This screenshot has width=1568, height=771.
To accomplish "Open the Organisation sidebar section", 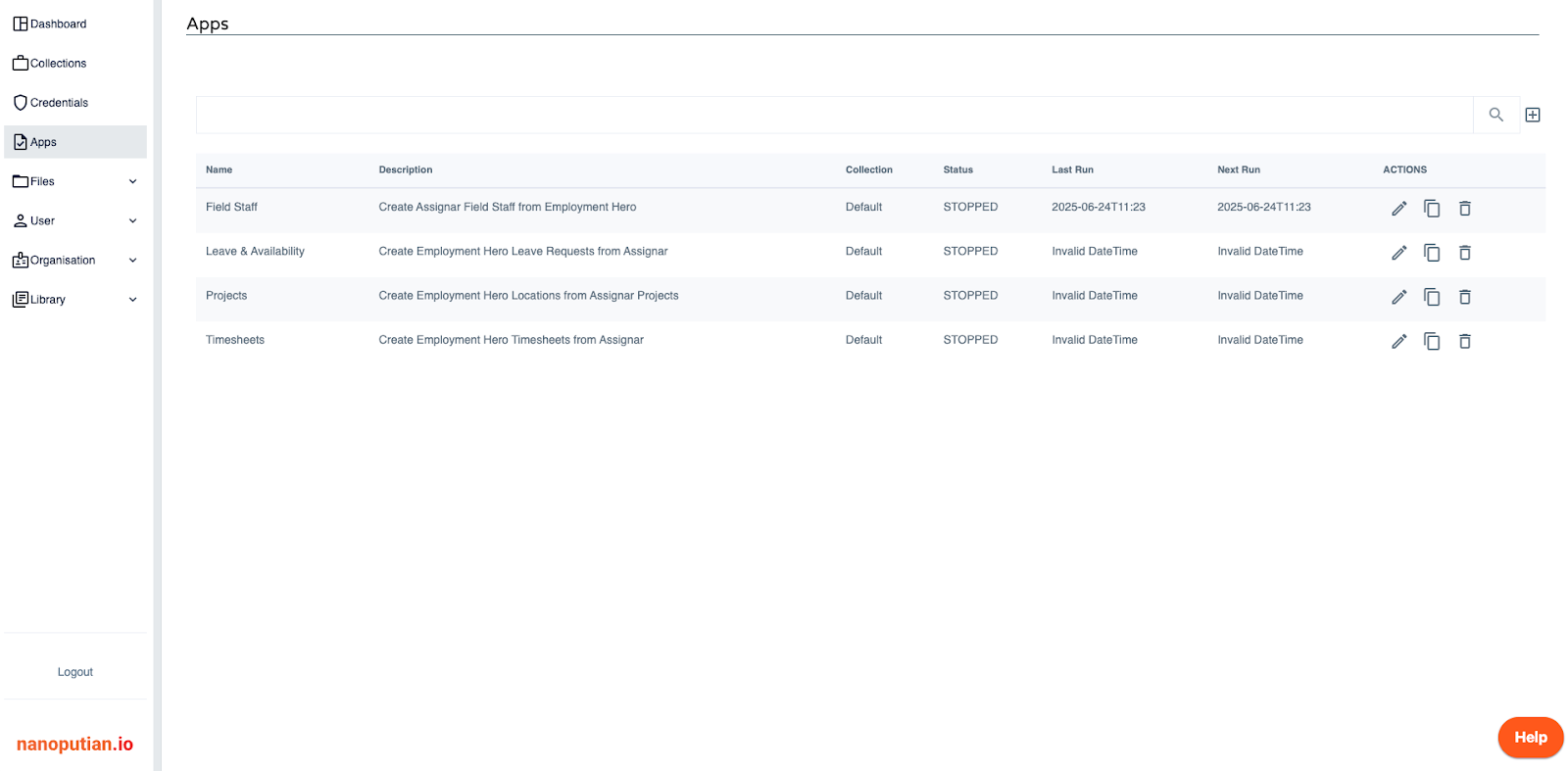I will (x=75, y=260).
